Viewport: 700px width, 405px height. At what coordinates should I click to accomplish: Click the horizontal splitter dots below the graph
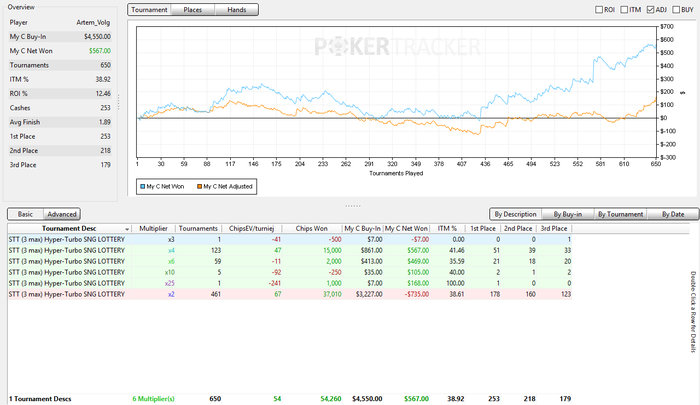[351, 206]
